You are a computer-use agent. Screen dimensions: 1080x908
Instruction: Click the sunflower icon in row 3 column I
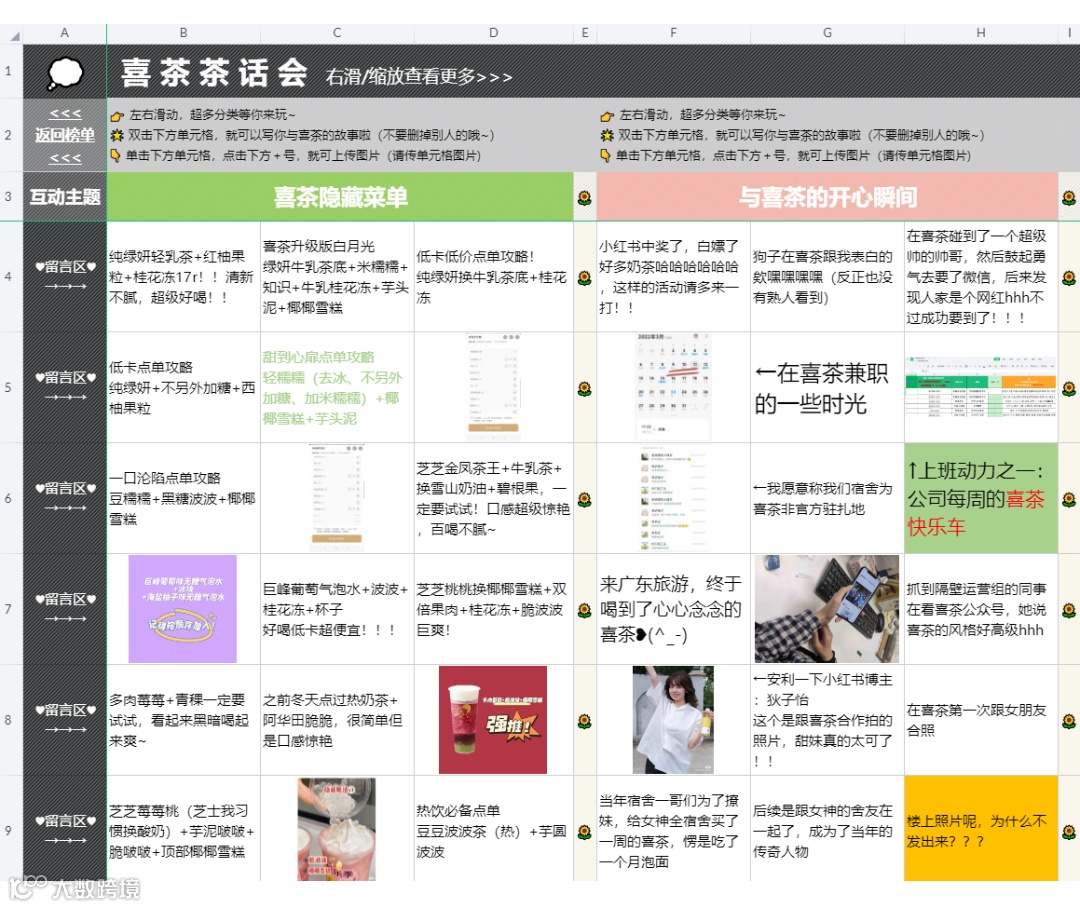point(1069,198)
